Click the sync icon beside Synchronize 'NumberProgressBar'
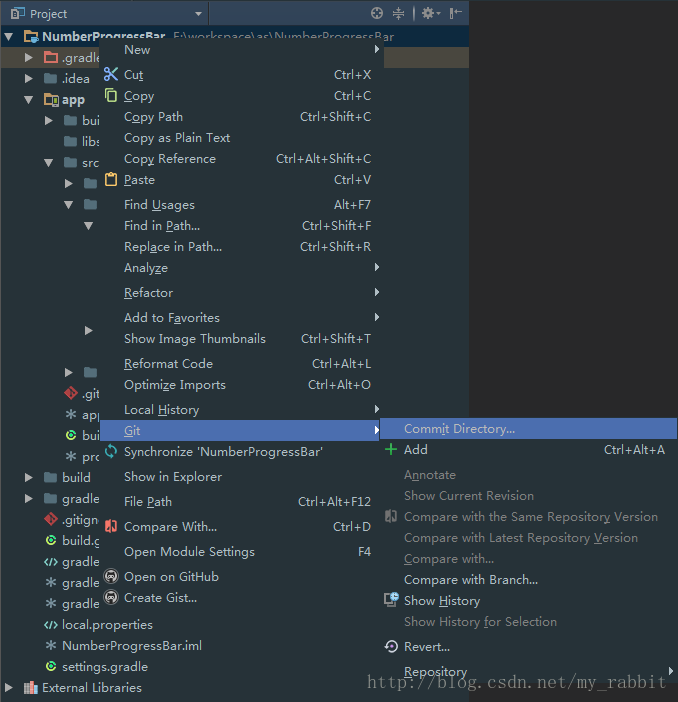This screenshot has height=702, width=678. (111, 451)
